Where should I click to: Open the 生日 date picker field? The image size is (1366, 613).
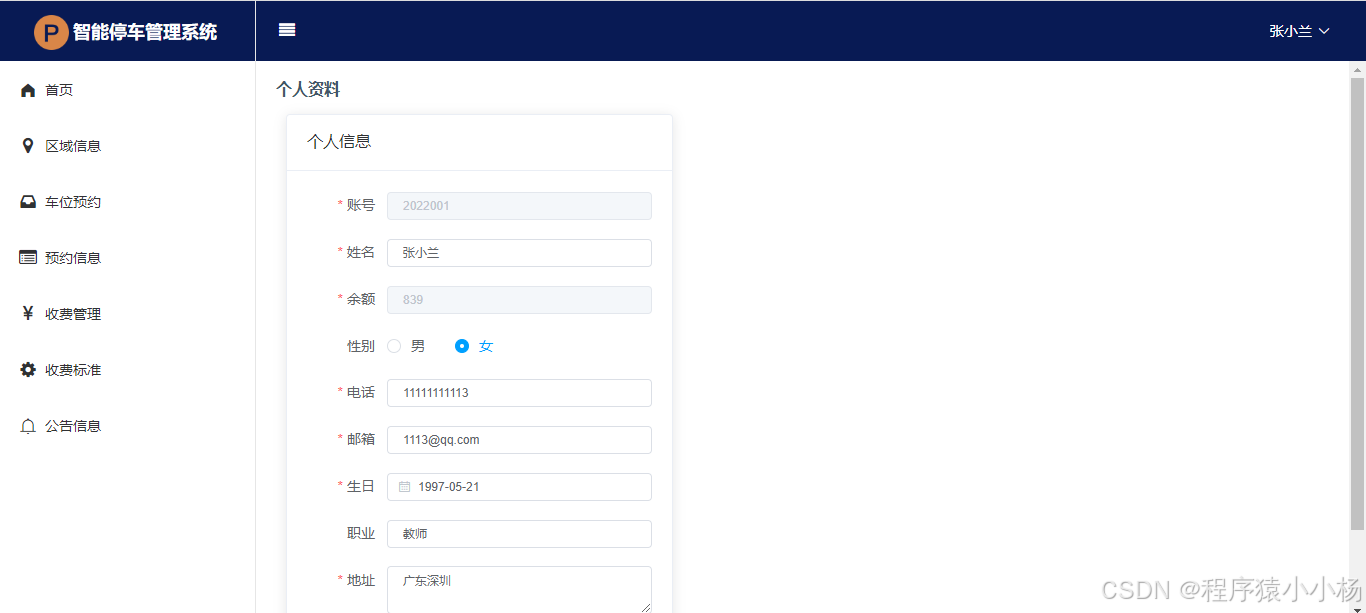pyautogui.click(x=519, y=487)
